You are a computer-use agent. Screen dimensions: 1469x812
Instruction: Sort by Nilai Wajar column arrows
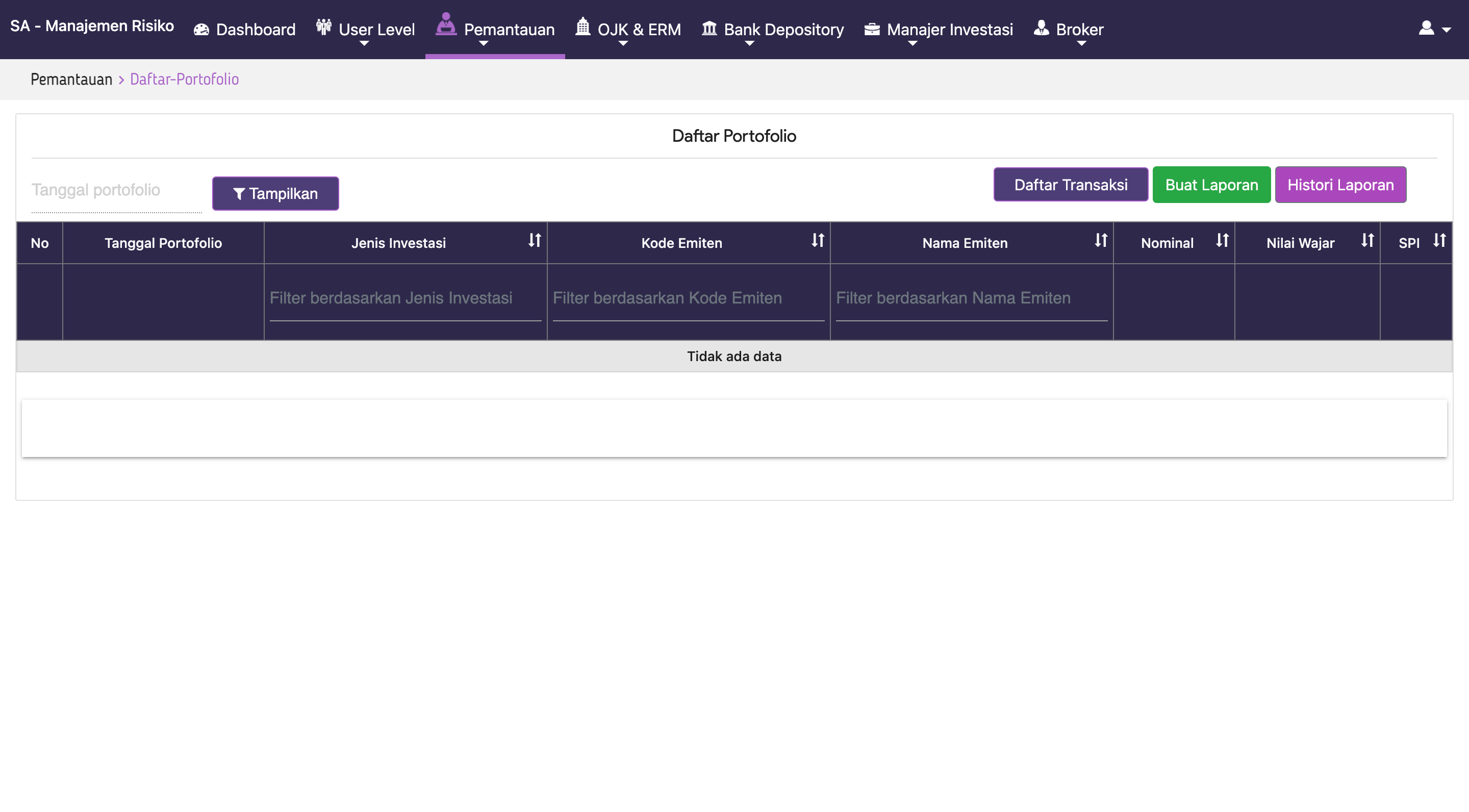1367,240
